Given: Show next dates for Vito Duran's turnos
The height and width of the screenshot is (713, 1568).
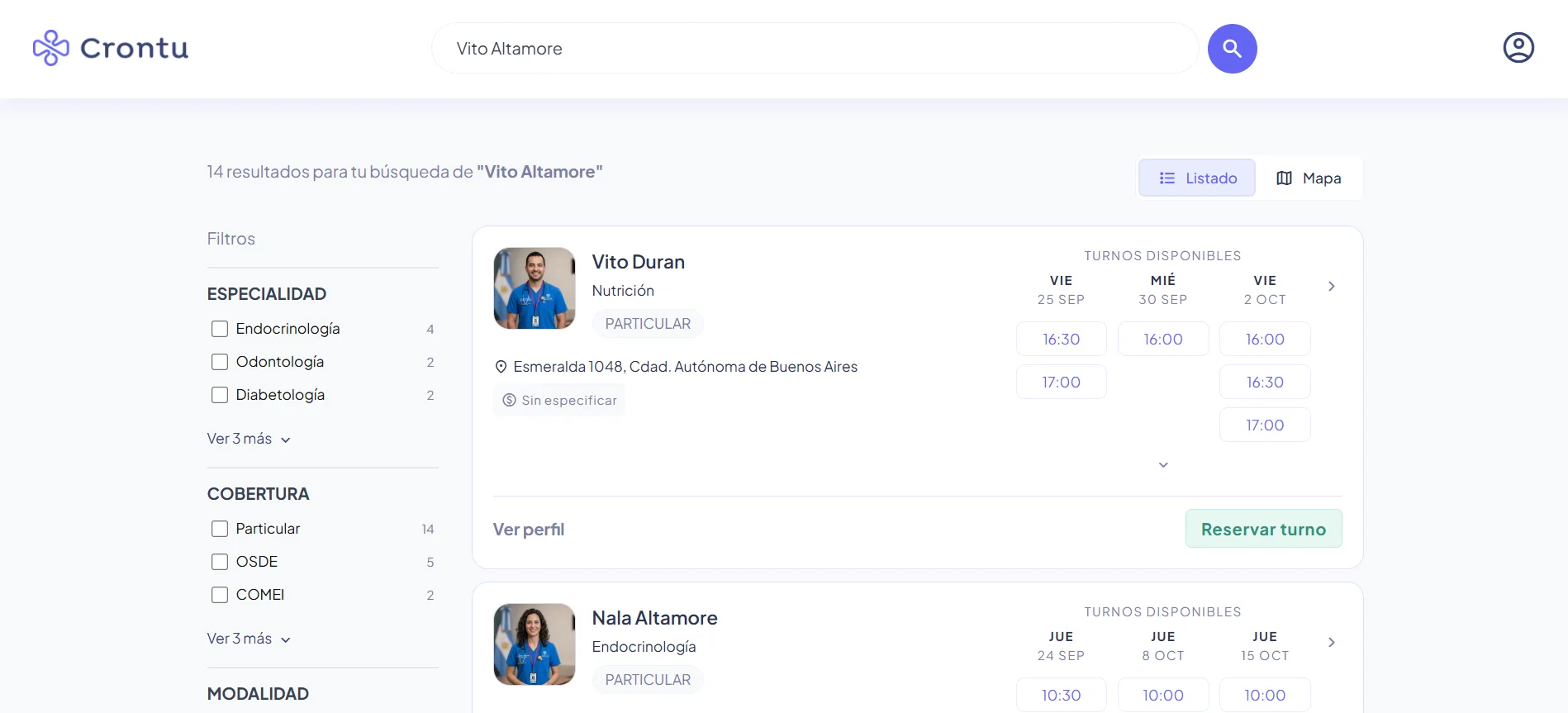Looking at the screenshot, I should tap(1331, 287).
